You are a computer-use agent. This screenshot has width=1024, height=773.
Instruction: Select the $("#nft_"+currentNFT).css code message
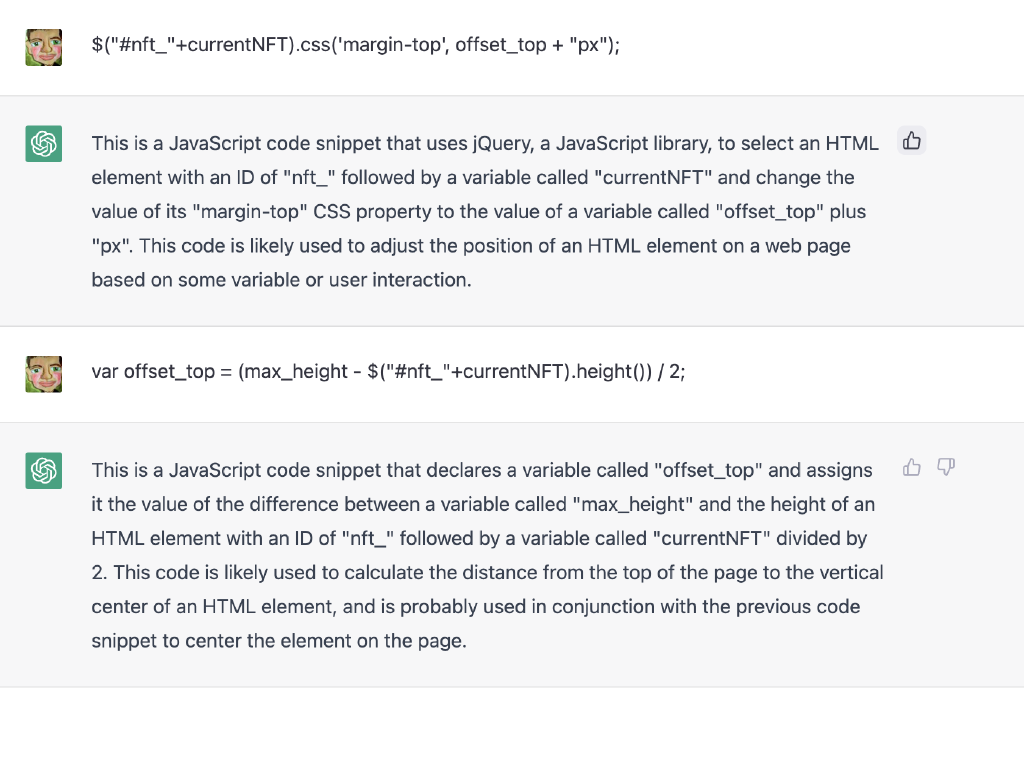tap(355, 44)
